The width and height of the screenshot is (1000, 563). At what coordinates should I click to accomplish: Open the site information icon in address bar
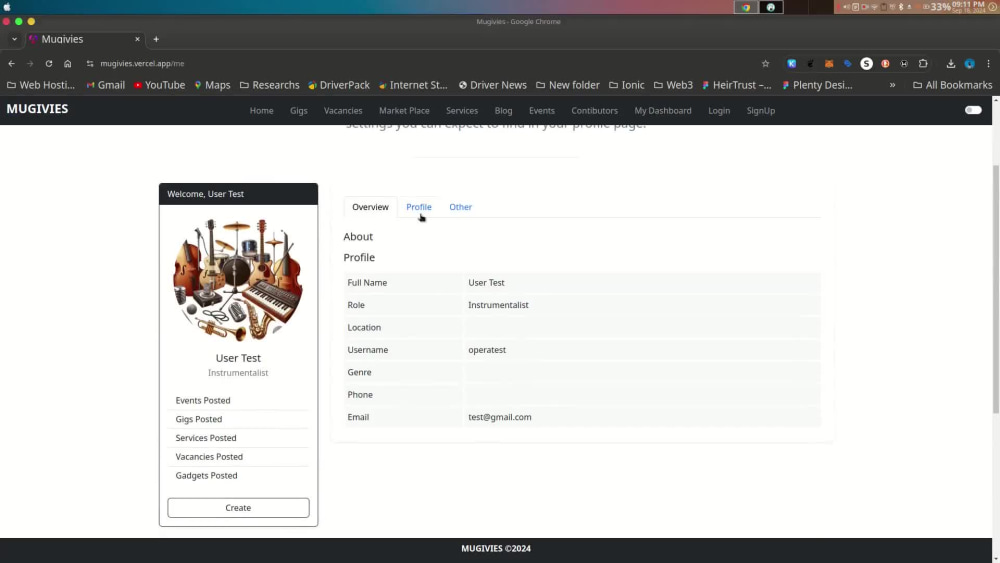(90, 64)
